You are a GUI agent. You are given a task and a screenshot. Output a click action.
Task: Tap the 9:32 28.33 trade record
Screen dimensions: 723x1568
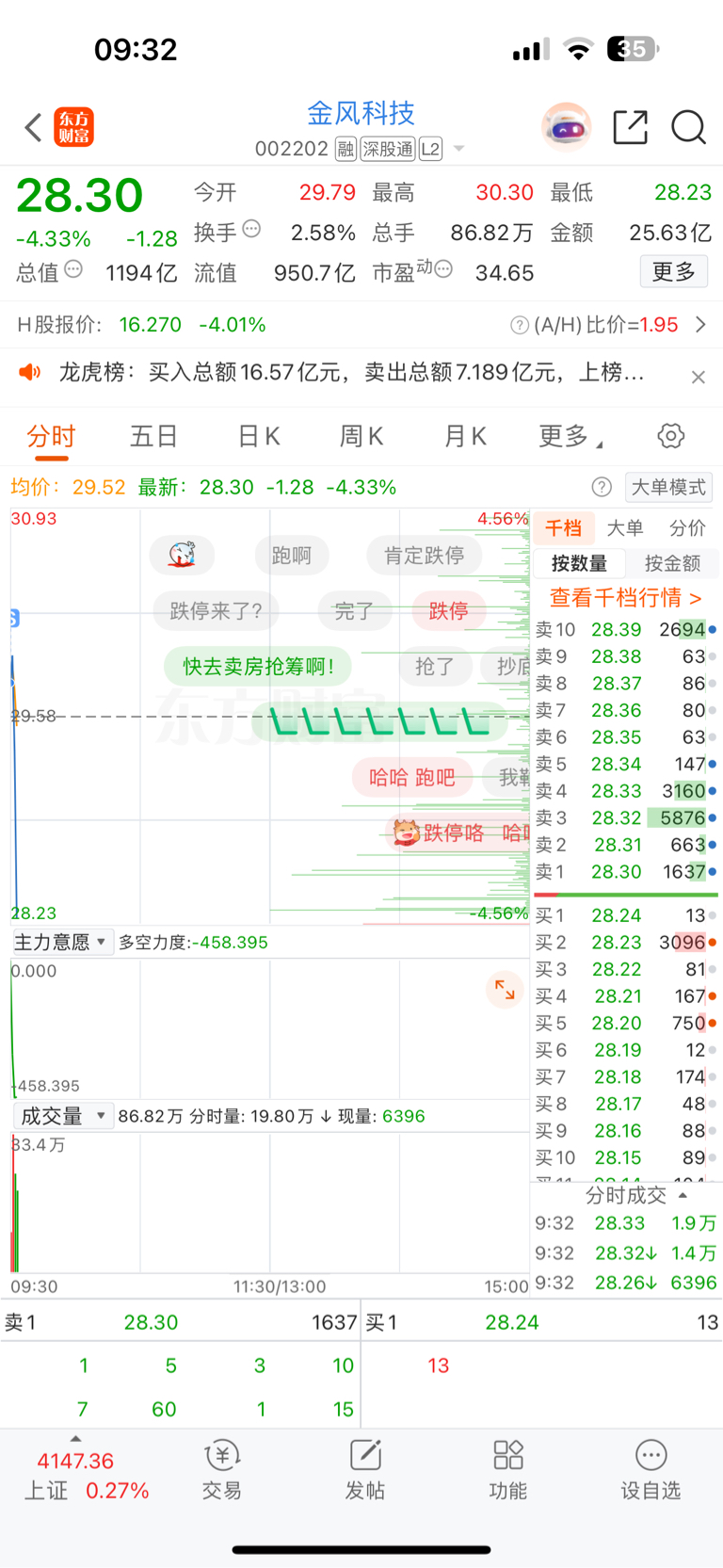pyautogui.click(x=626, y=1223)
